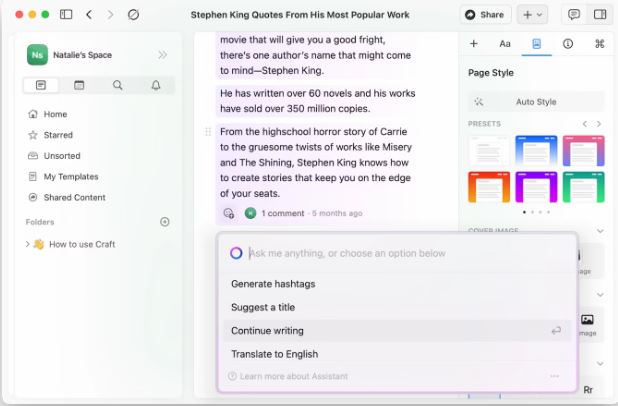Collapse sidebar with double chevron icon
The image size is (618, 406).
(x=162, y=55)
